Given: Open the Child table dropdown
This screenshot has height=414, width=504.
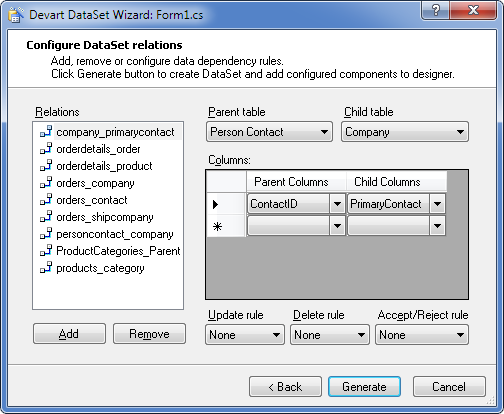Looking at the screenshot, I should (405, 132).
